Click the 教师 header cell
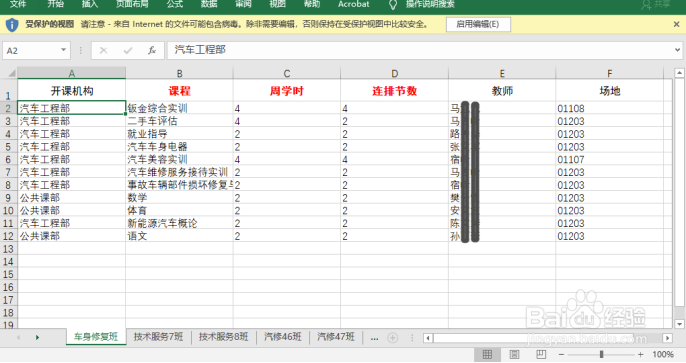Image resolution: width=686 pixels, height=363 pixels. point(502,91)
